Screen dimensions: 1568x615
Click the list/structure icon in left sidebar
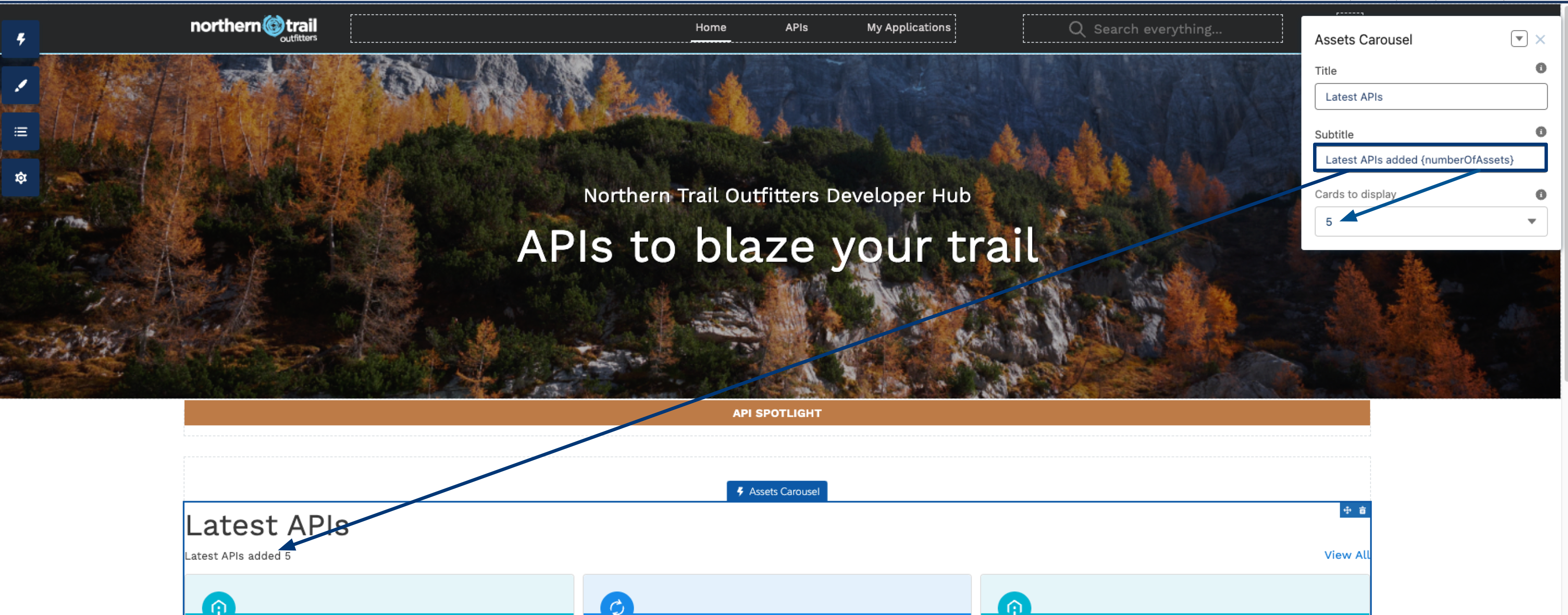(21, 131)
